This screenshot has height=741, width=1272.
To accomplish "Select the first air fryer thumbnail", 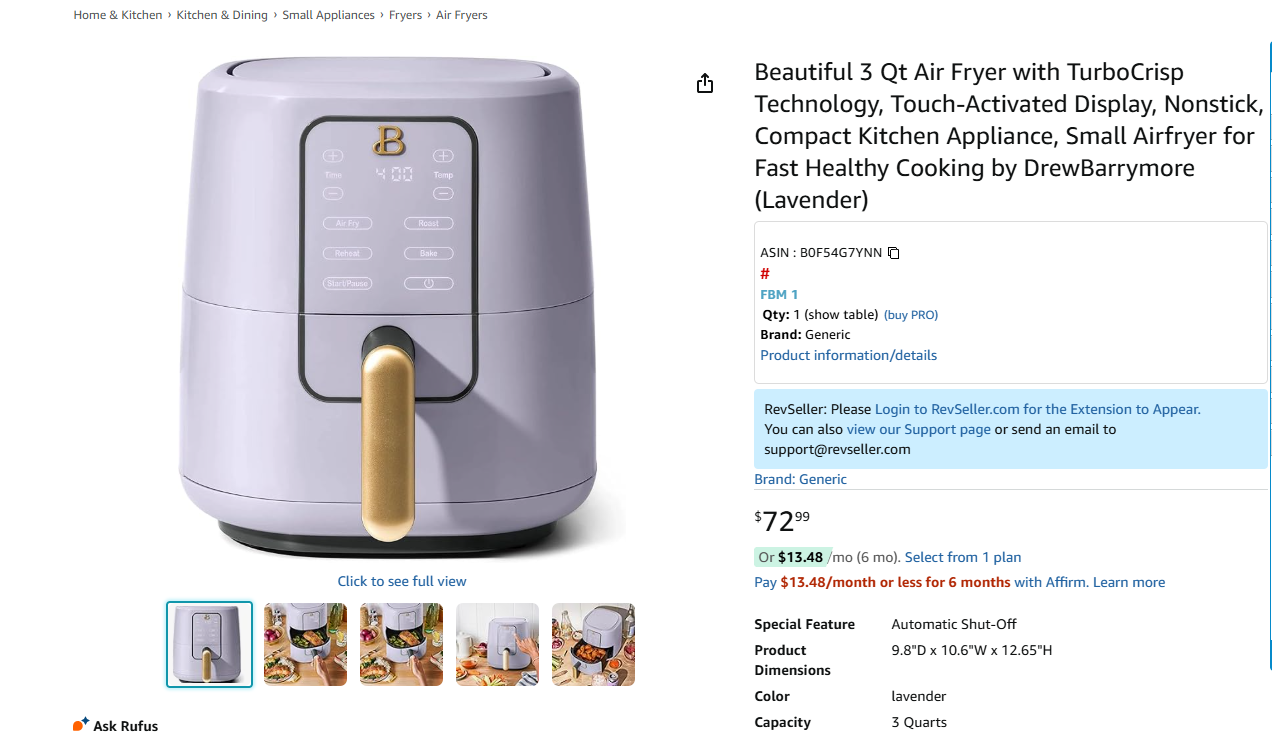I will pos(209,645).
